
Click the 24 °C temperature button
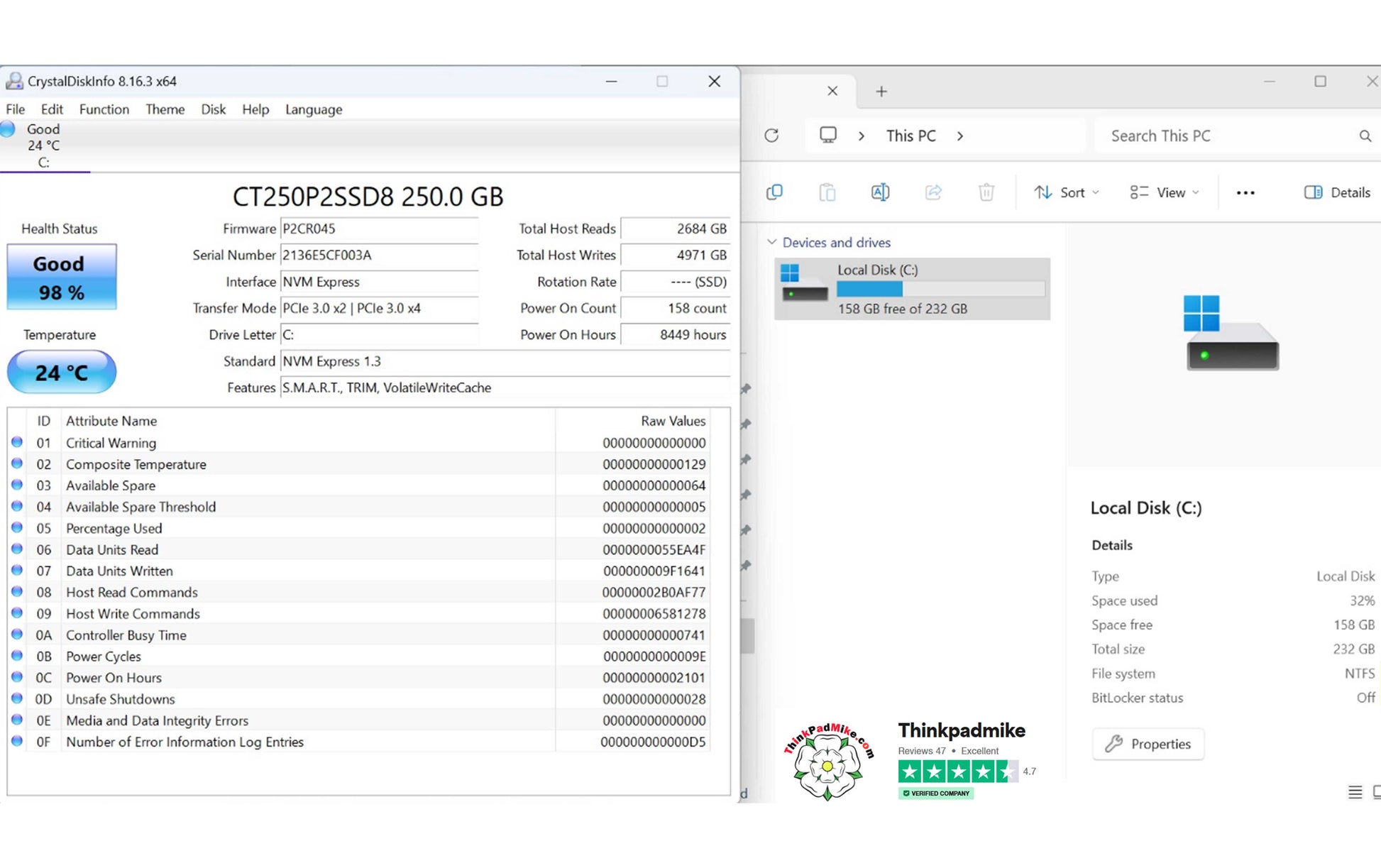[62, 372]
